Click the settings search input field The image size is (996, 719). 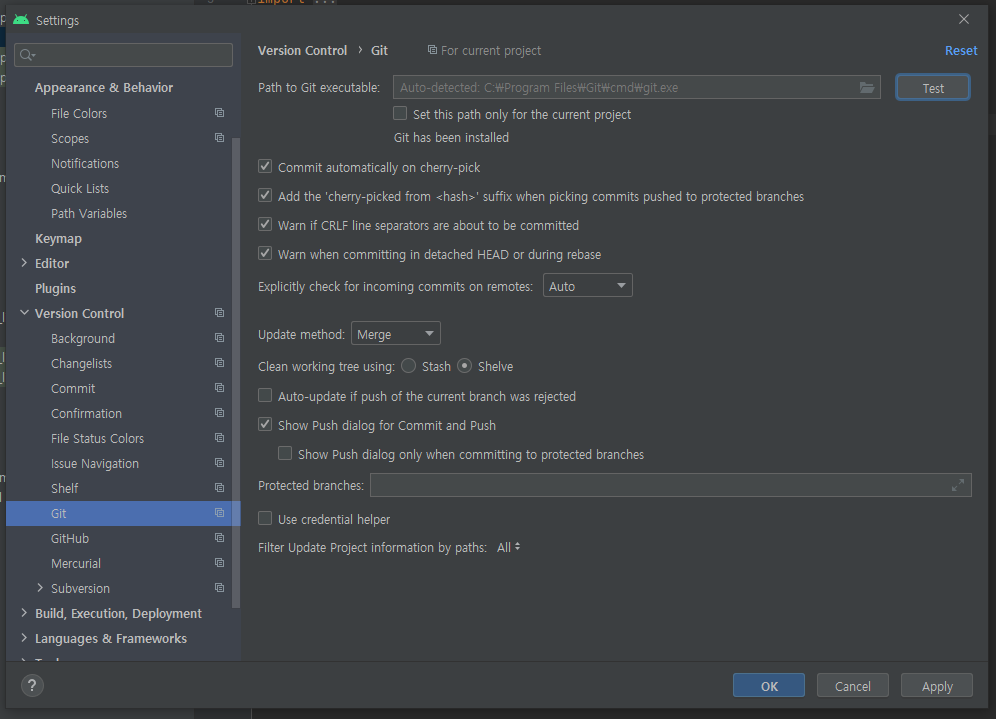point(124,55)
